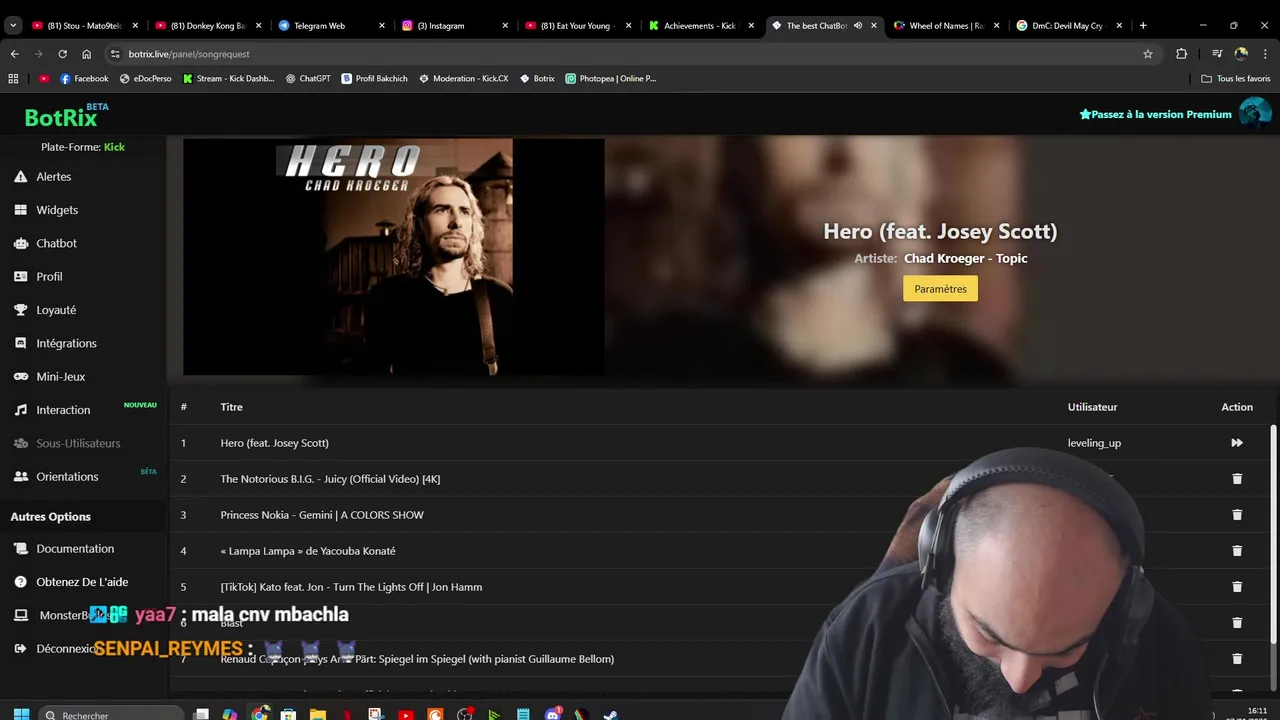Screen dimensions: 1280x720
Task: Open the ChatGPT bookmark
Action: click(308, 78)
